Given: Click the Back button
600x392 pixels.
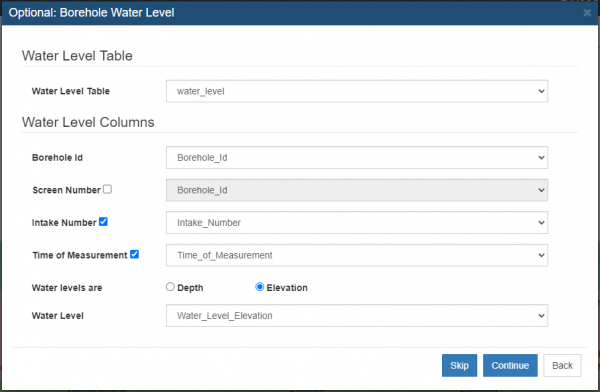Looking at the screenshot, I should tap(562, 365).
